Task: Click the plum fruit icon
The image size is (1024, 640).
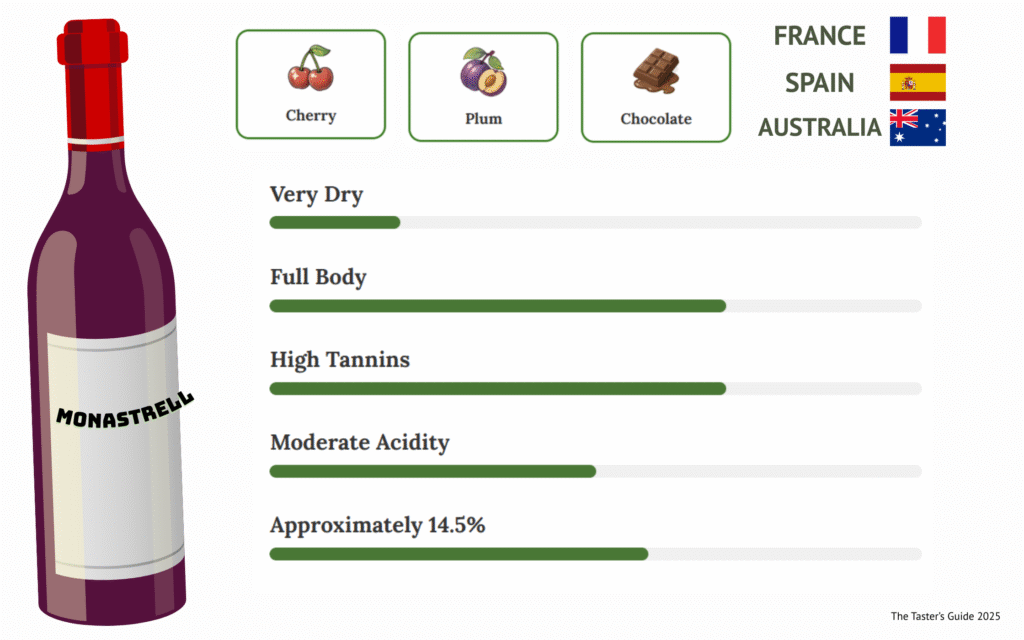Action: (483, 72)
